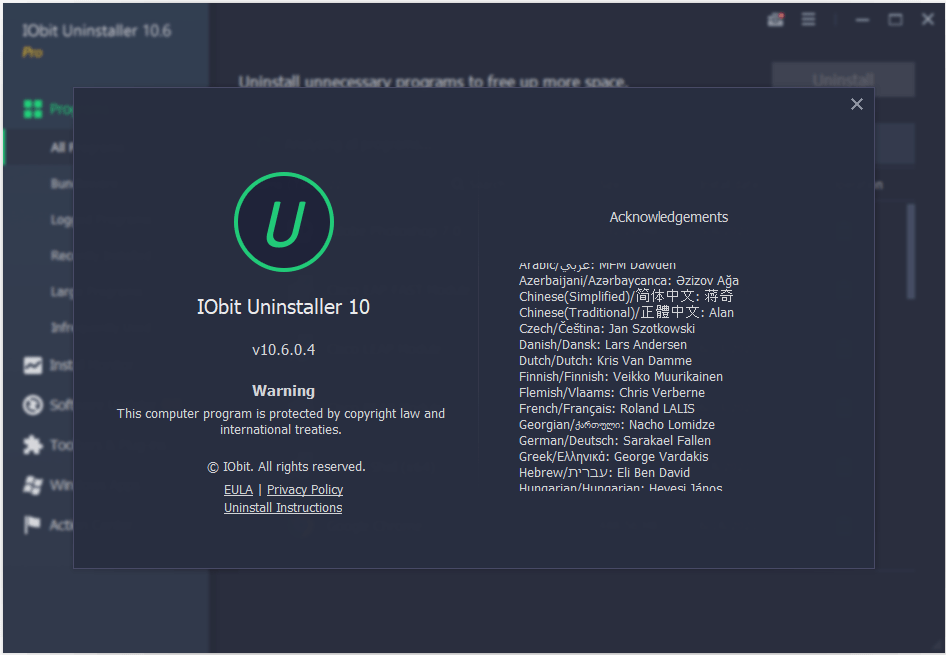This screenshot has height=655, width=946.
Task: Click the Action Center flag icon
Action: click(x=32, y=525)
